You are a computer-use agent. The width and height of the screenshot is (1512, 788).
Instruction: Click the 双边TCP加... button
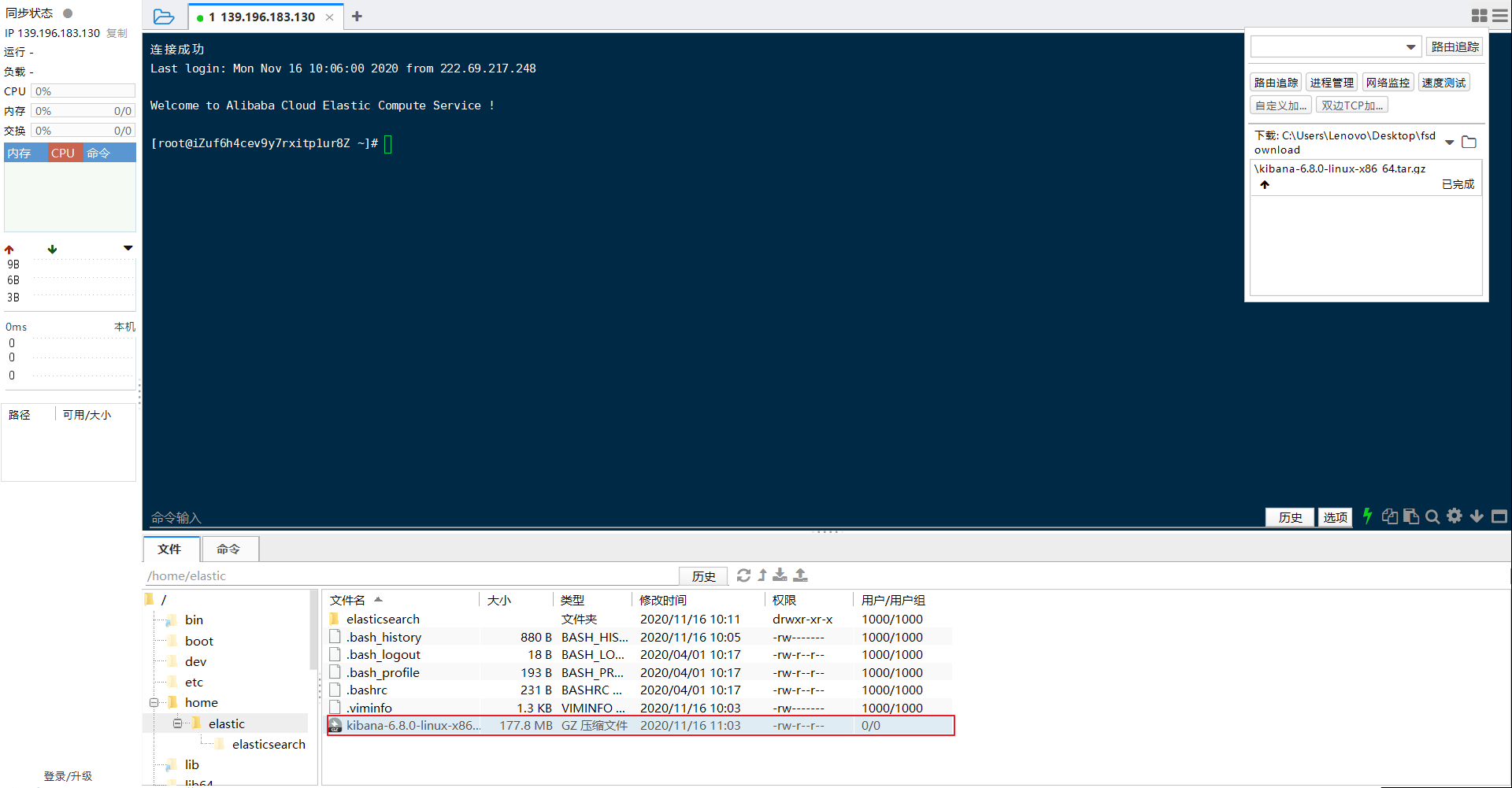click(x=1351, y=105)
